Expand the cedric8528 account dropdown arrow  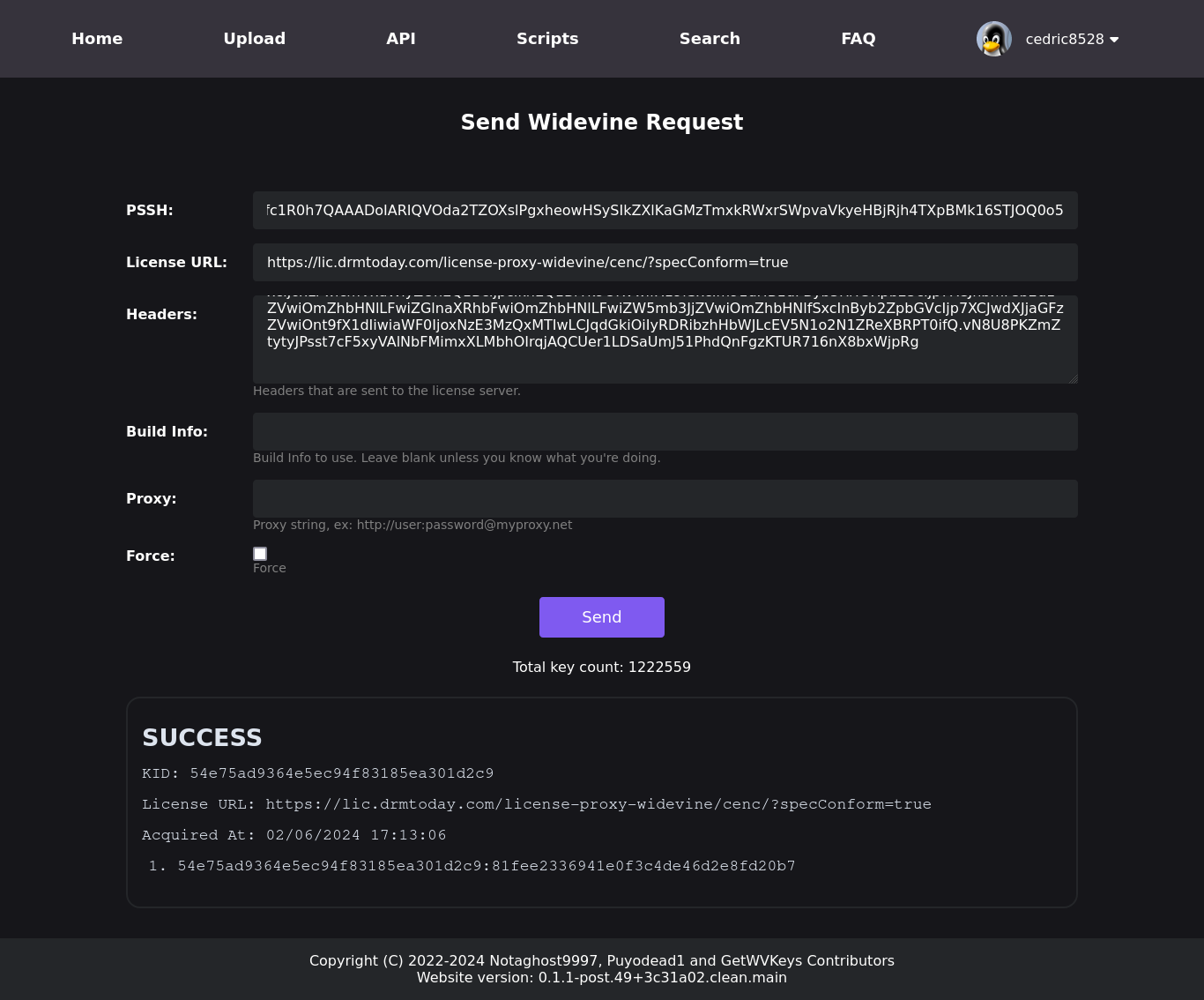point(1114,40)
